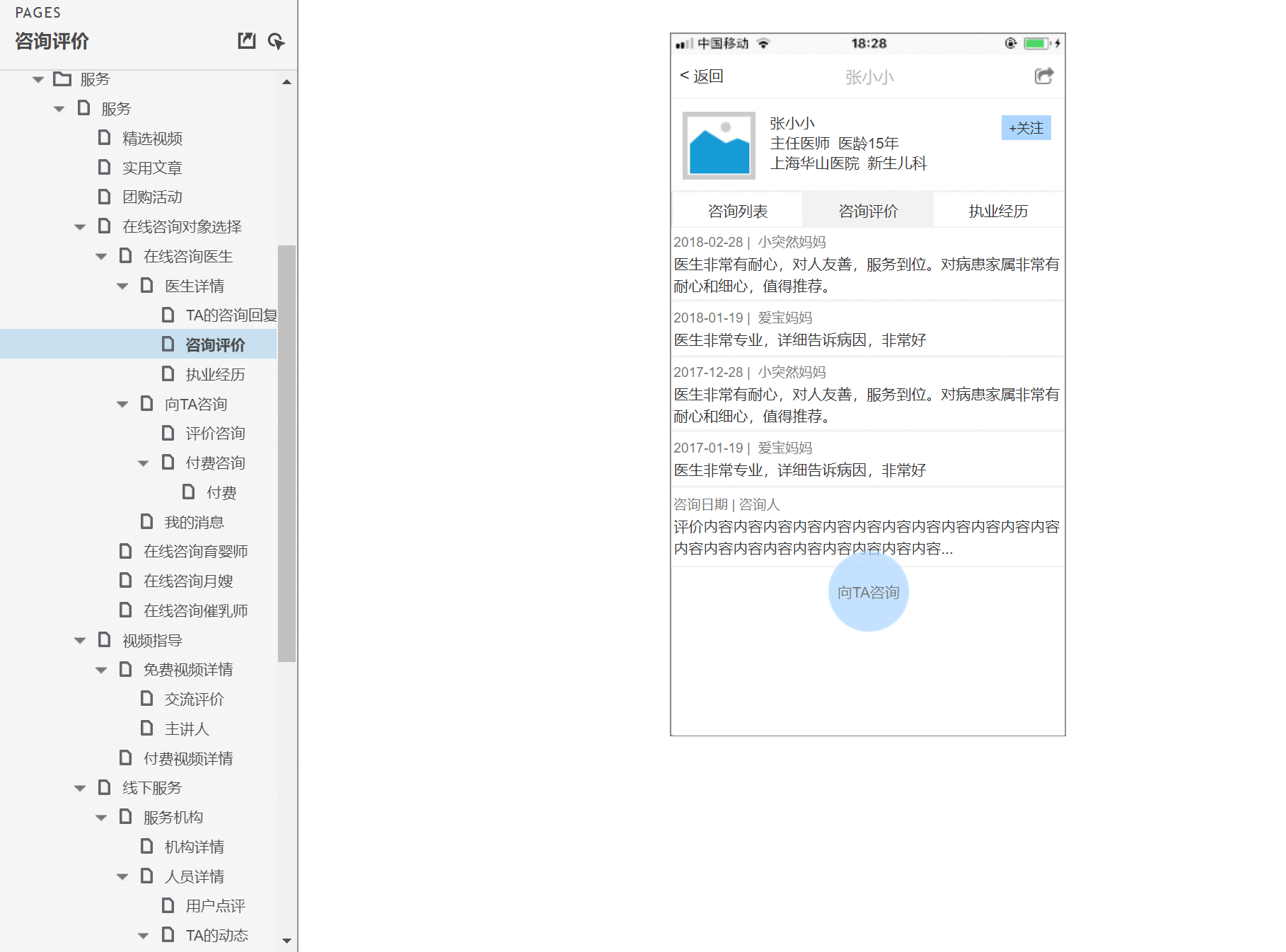Click the folder icon beside top 服务
The height and width of the screenshot is (952, 1286).
[x=62, y=79]
